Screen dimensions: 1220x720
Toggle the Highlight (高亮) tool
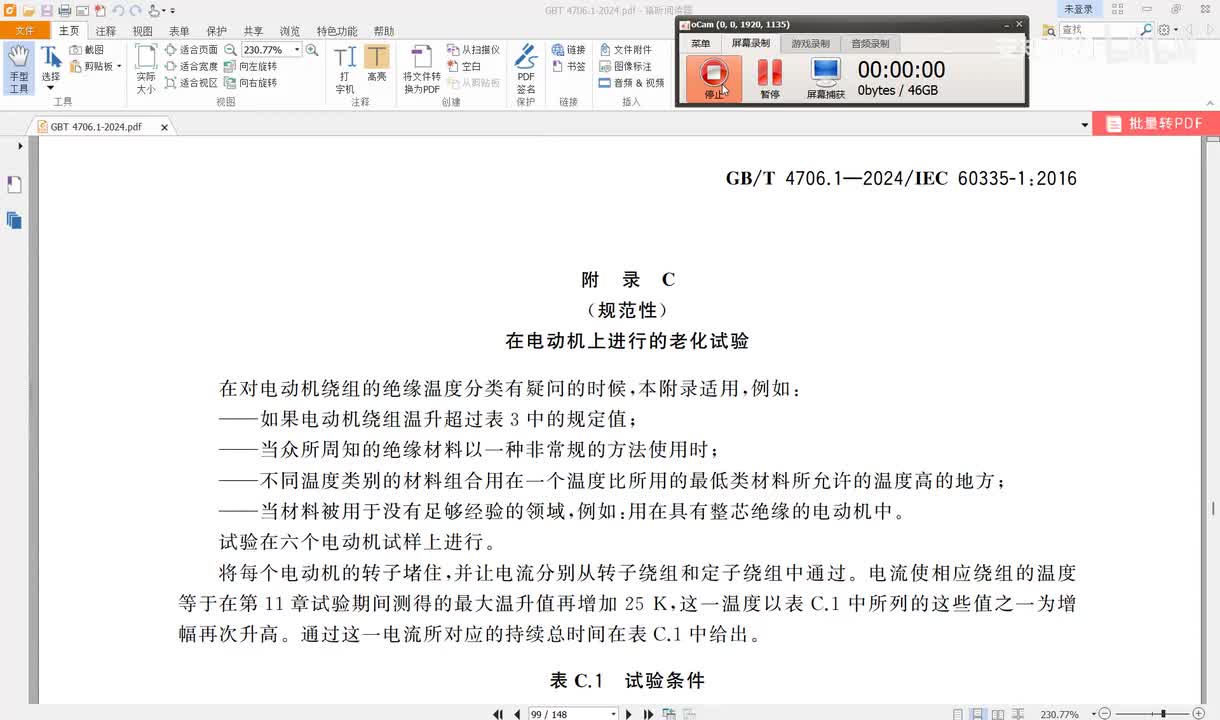(377, 64)
